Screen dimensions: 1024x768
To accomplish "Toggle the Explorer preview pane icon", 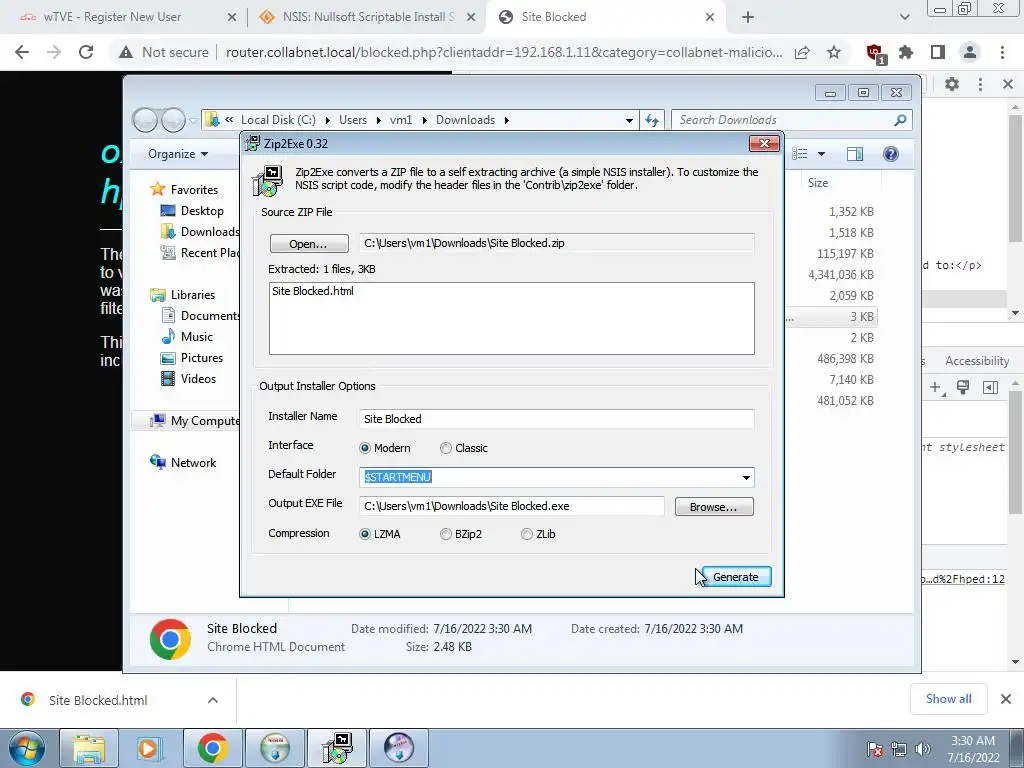I will pos(855,154).
